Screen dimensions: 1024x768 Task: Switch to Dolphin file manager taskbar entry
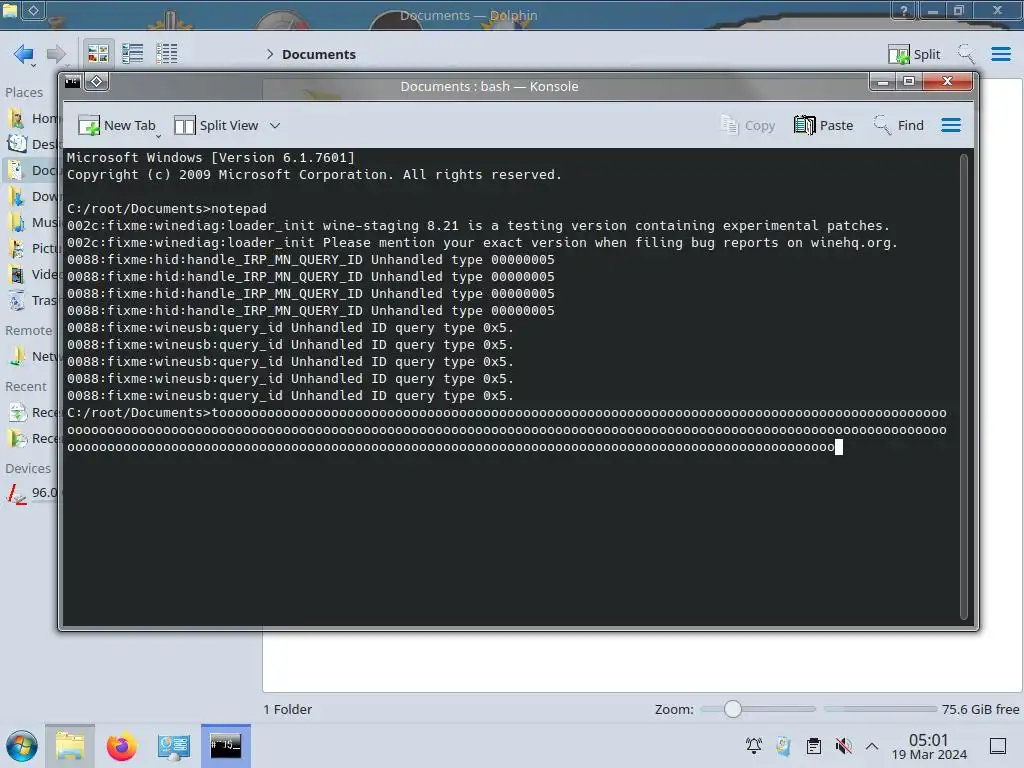[70, 746]
